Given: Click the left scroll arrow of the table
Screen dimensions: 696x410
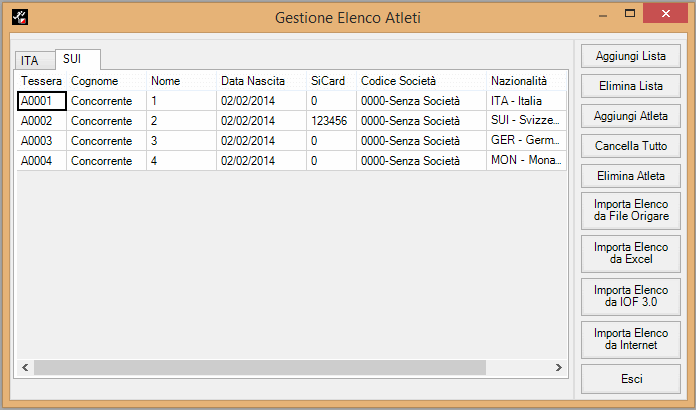Looking at the screenshot, I should pyautogui.click(x=25, y=367).
